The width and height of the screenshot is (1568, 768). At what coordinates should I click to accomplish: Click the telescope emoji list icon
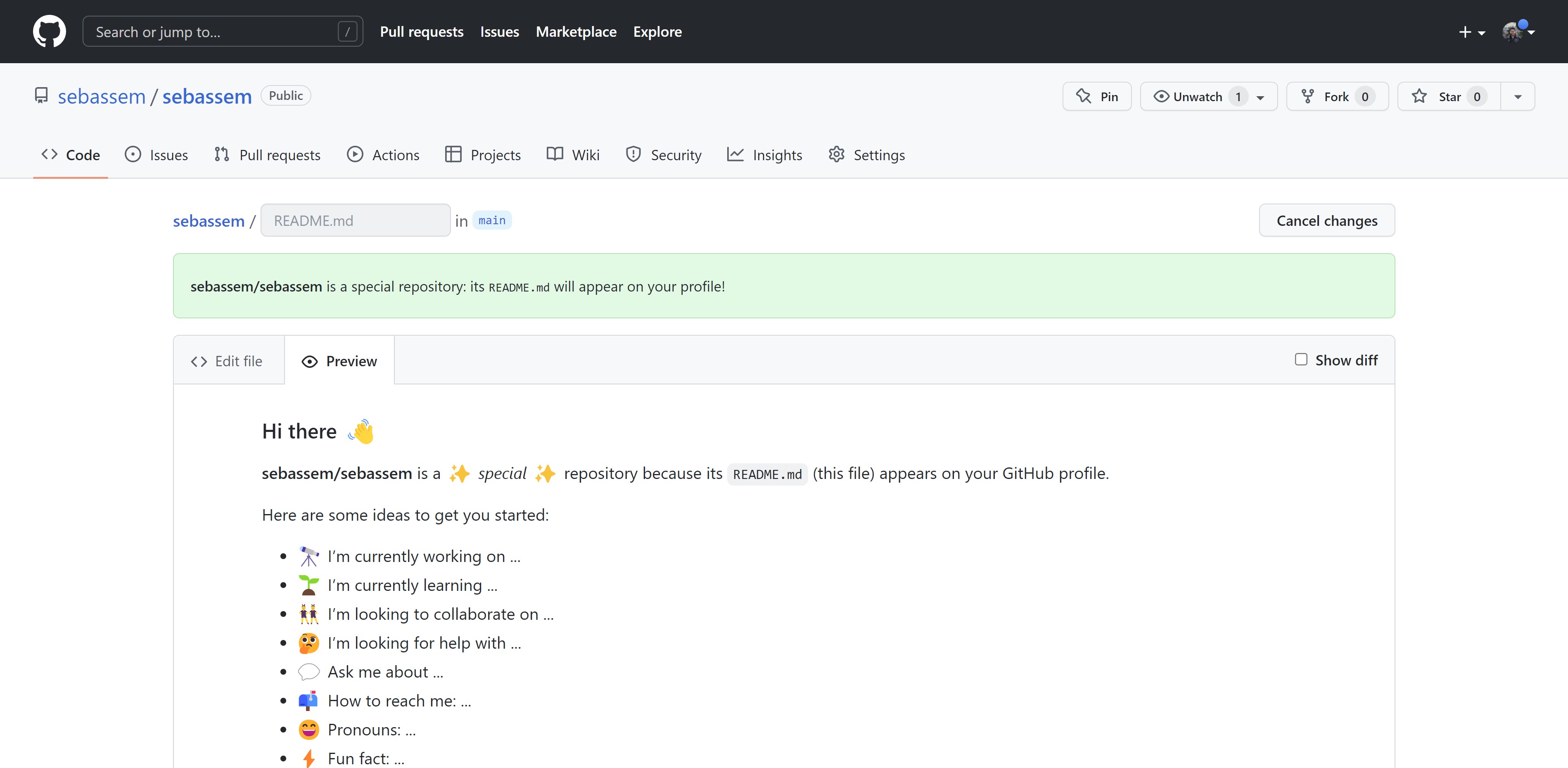308,556
